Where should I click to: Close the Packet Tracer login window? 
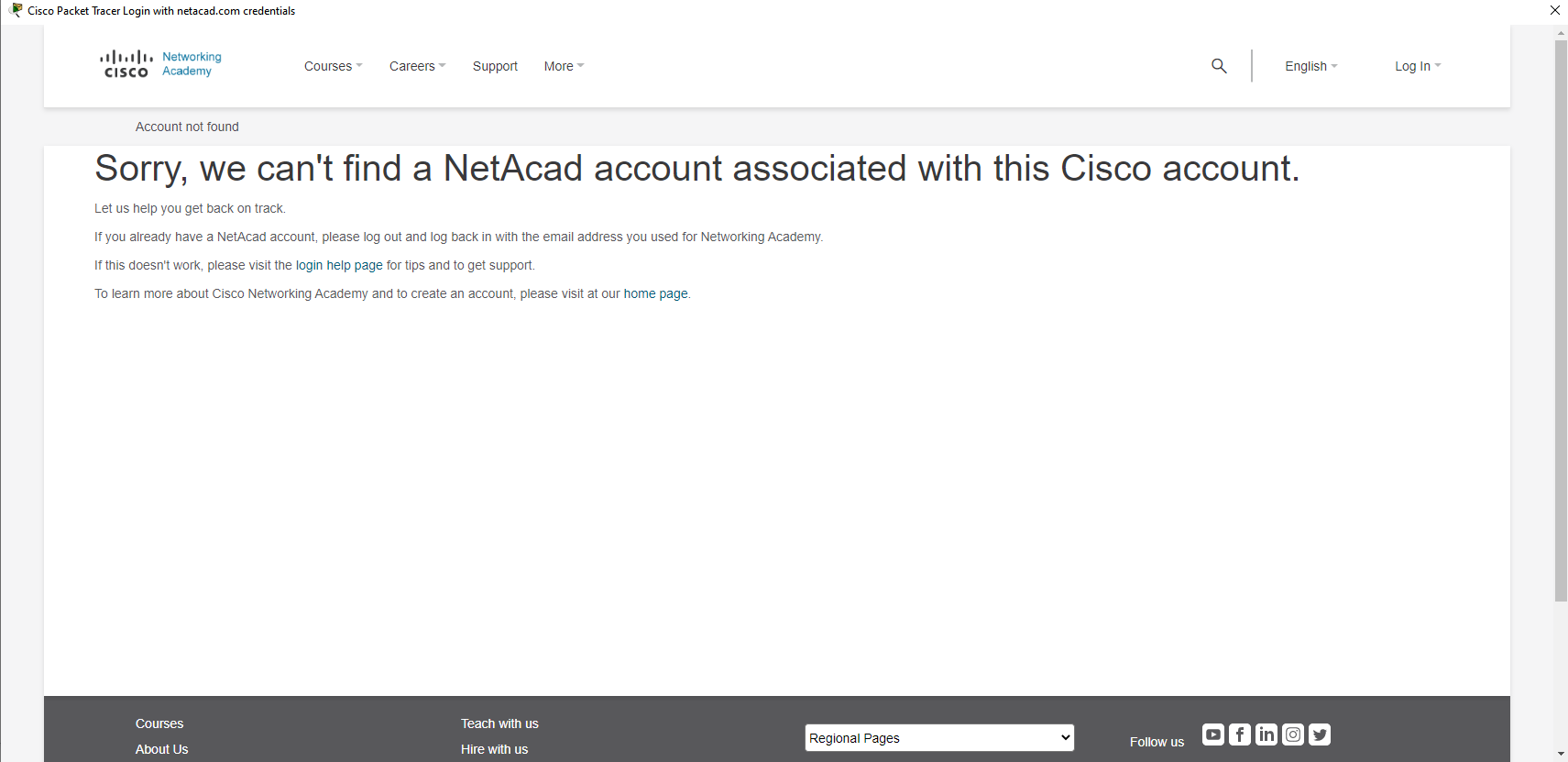(x=1555, y=10)
